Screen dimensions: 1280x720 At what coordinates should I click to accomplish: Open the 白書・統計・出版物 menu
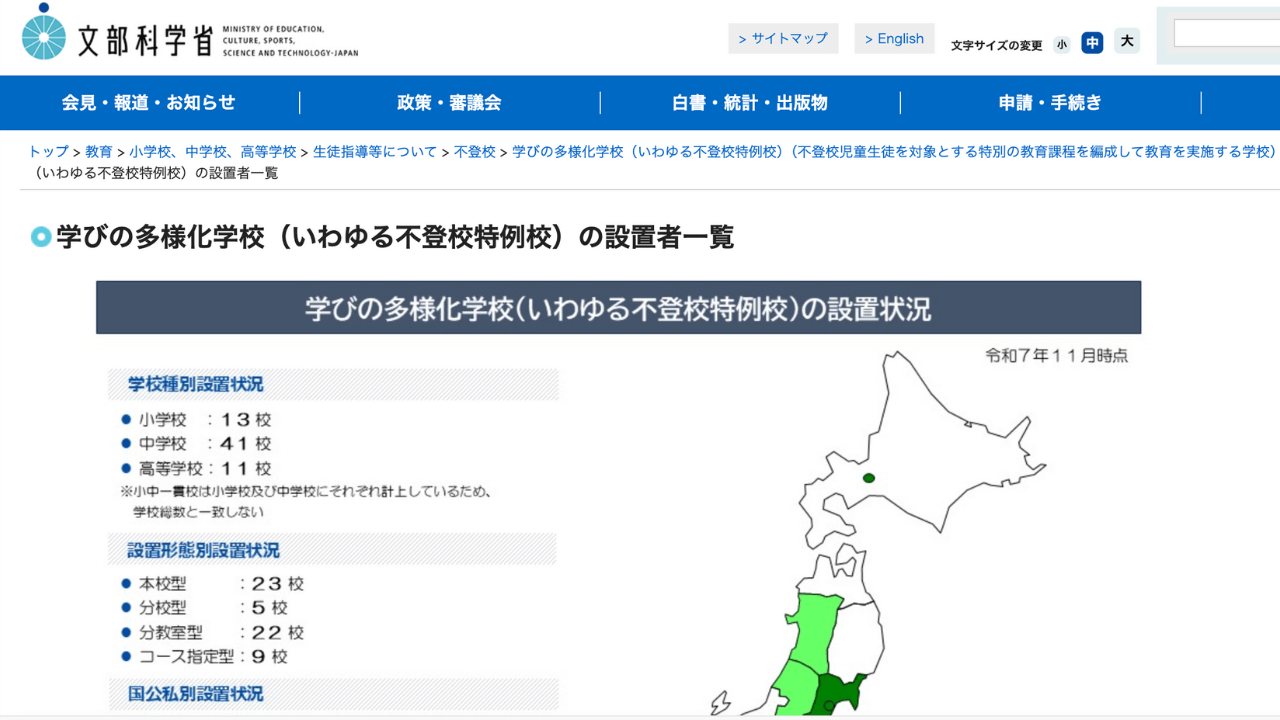pyautogui.click(x=750, y=103)
